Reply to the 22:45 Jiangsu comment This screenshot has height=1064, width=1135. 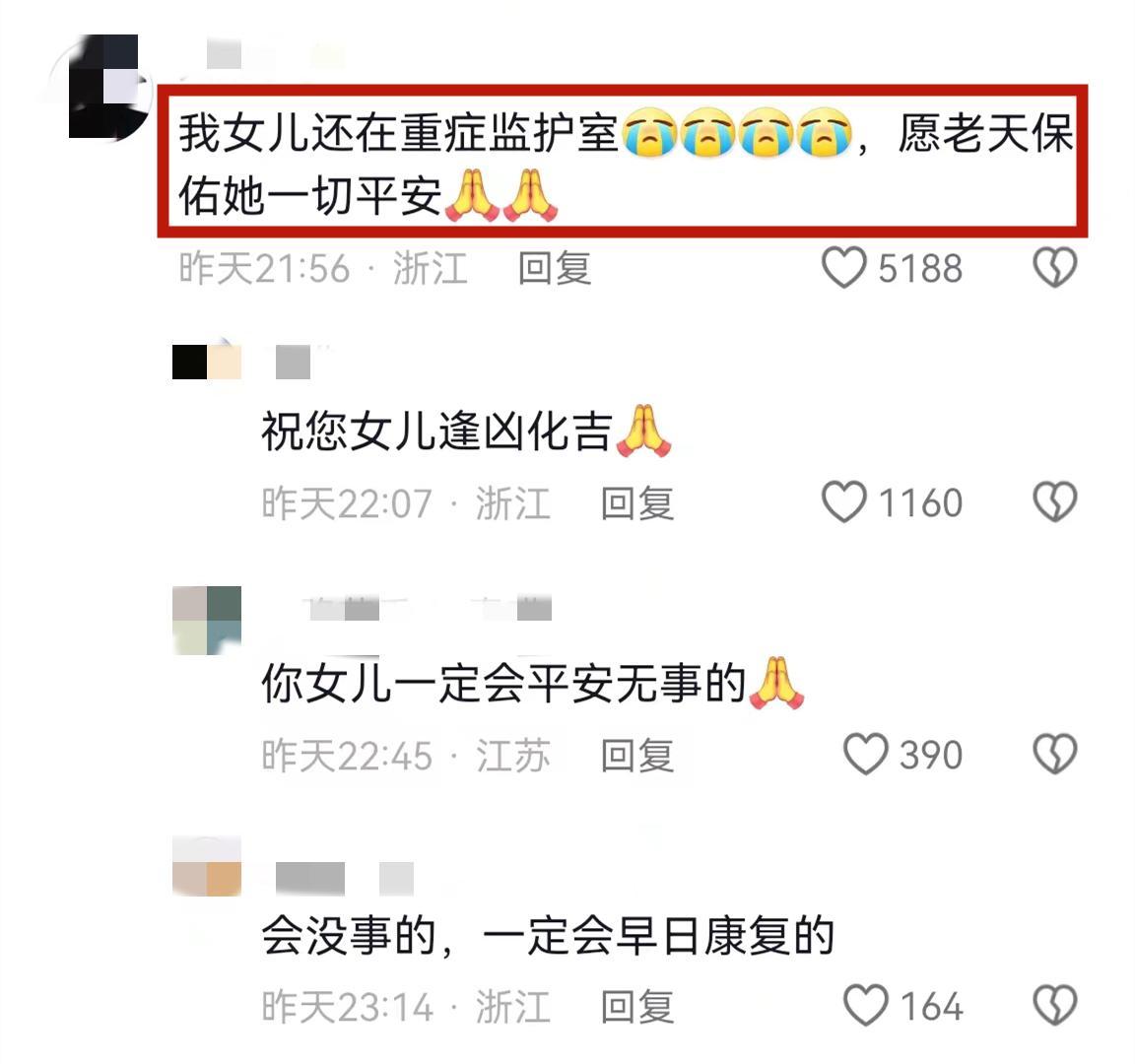(637, 755)
